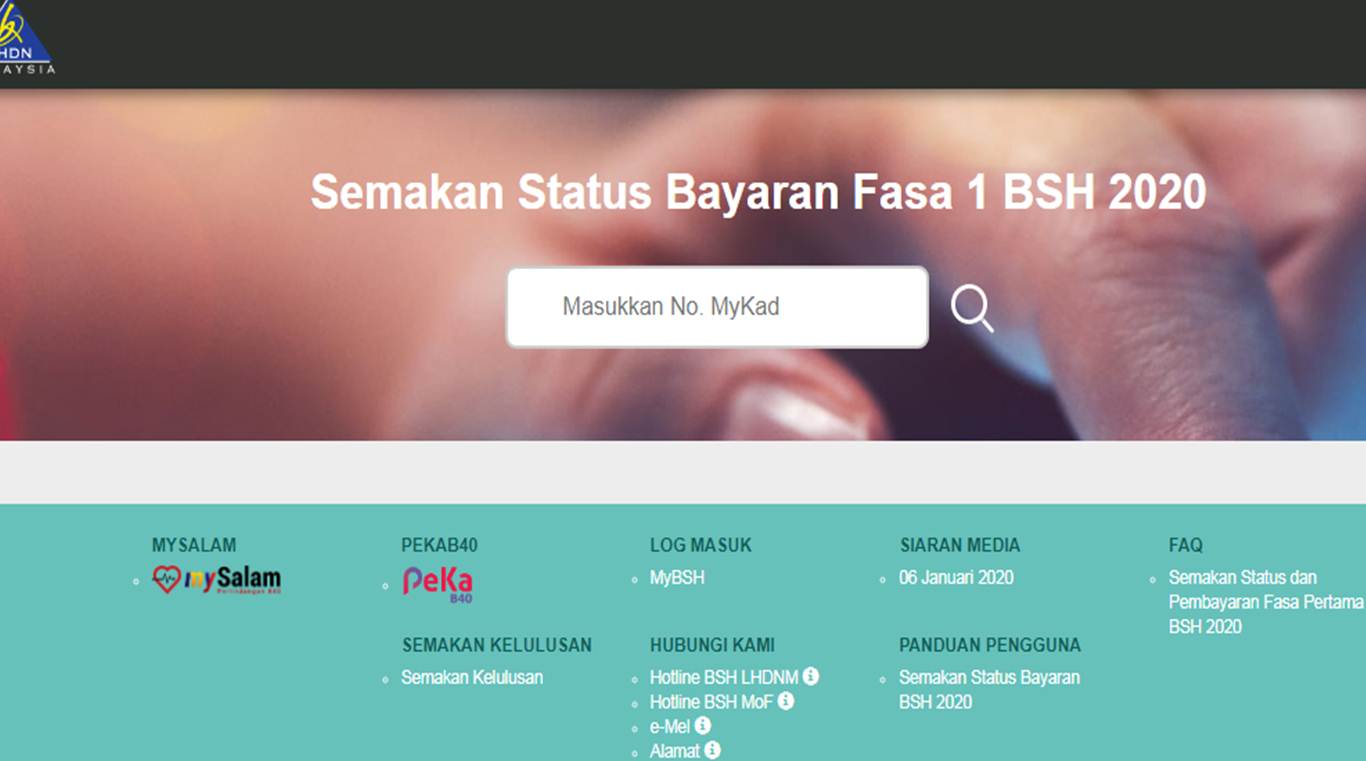The image size is (1366, 761).
Task: Click the info icon beside Alamat
Action: [x=712, y=750]
